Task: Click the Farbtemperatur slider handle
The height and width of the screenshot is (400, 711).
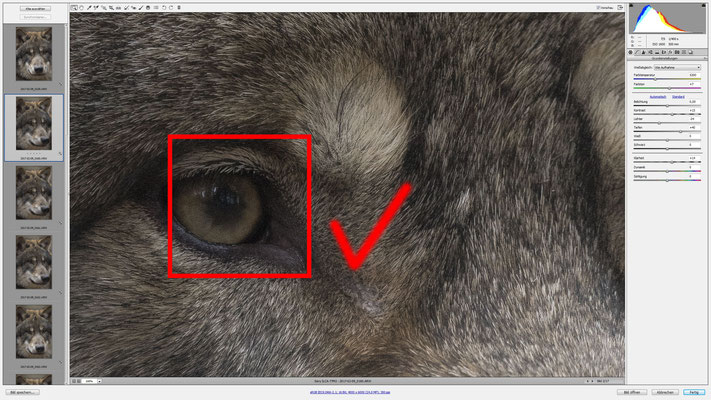Action: (655, 79)
